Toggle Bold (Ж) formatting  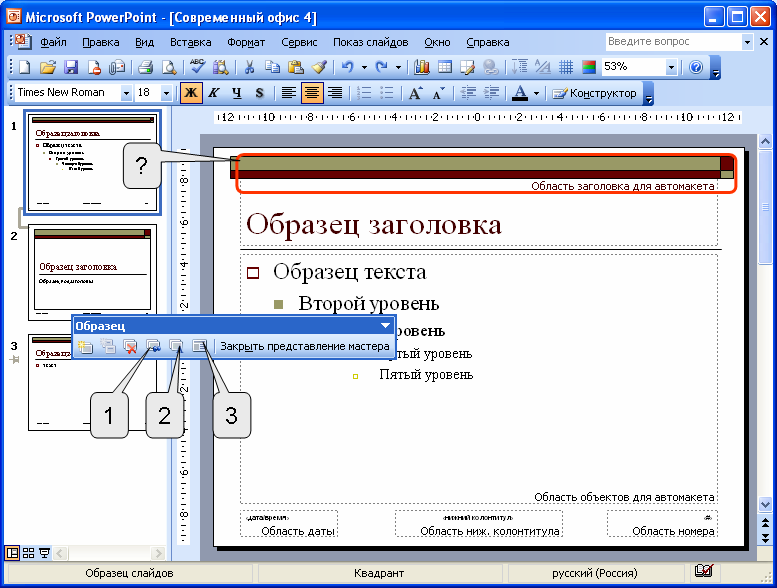pos(191,93)
